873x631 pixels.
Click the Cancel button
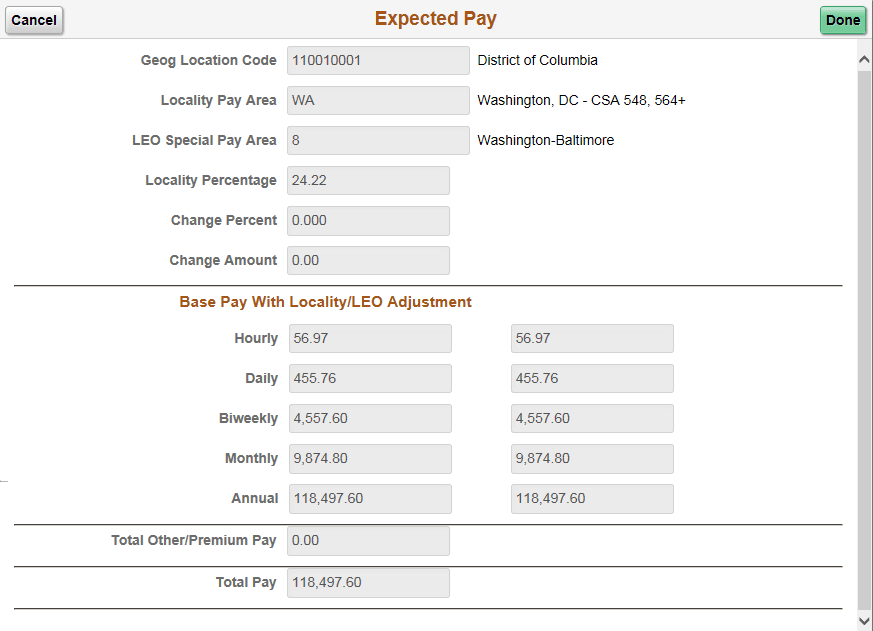pos(34,20)
